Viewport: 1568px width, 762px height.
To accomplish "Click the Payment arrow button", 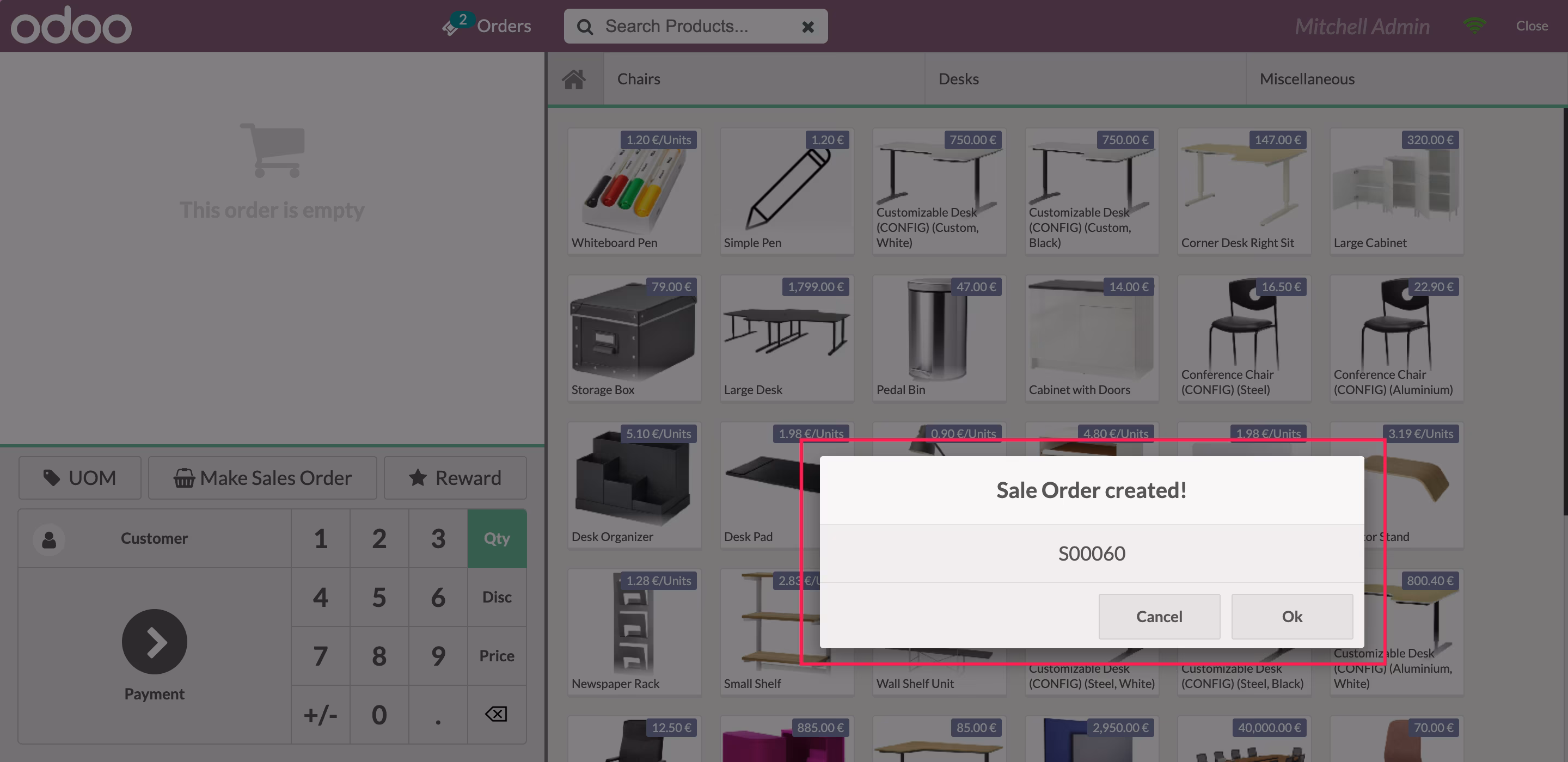I will (155, 642).
